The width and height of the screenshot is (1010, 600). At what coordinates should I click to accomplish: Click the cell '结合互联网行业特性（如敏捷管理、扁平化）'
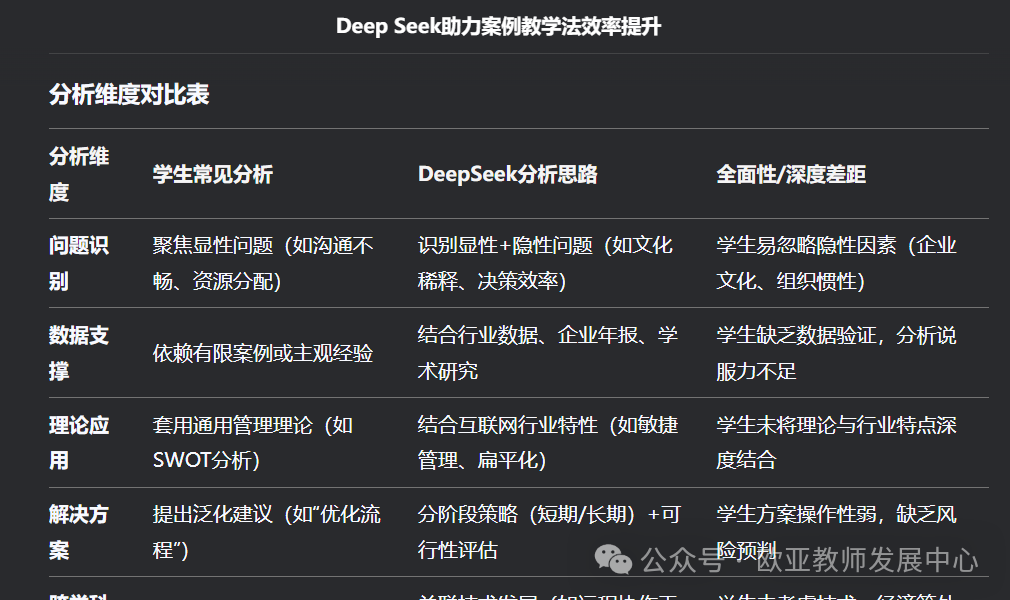click(x=548, y=442)
